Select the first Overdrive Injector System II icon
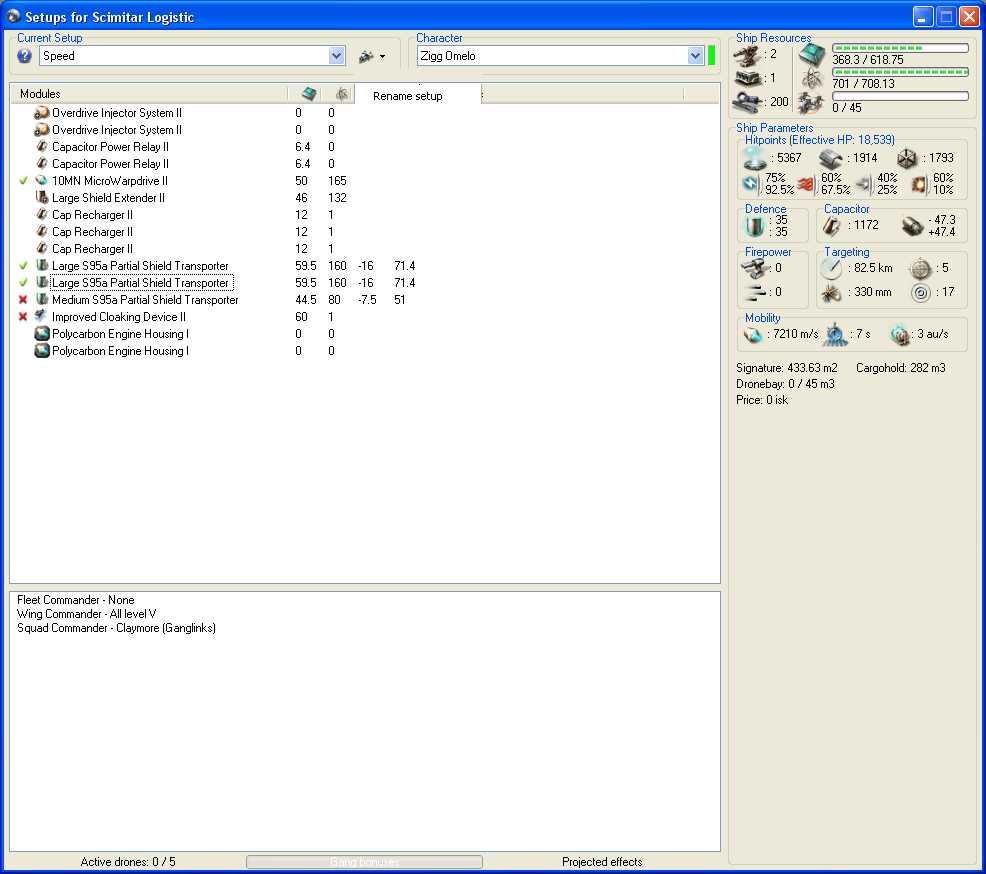This screenshot has width=986, height=874. pyautogui.click(x=42, y=113)
